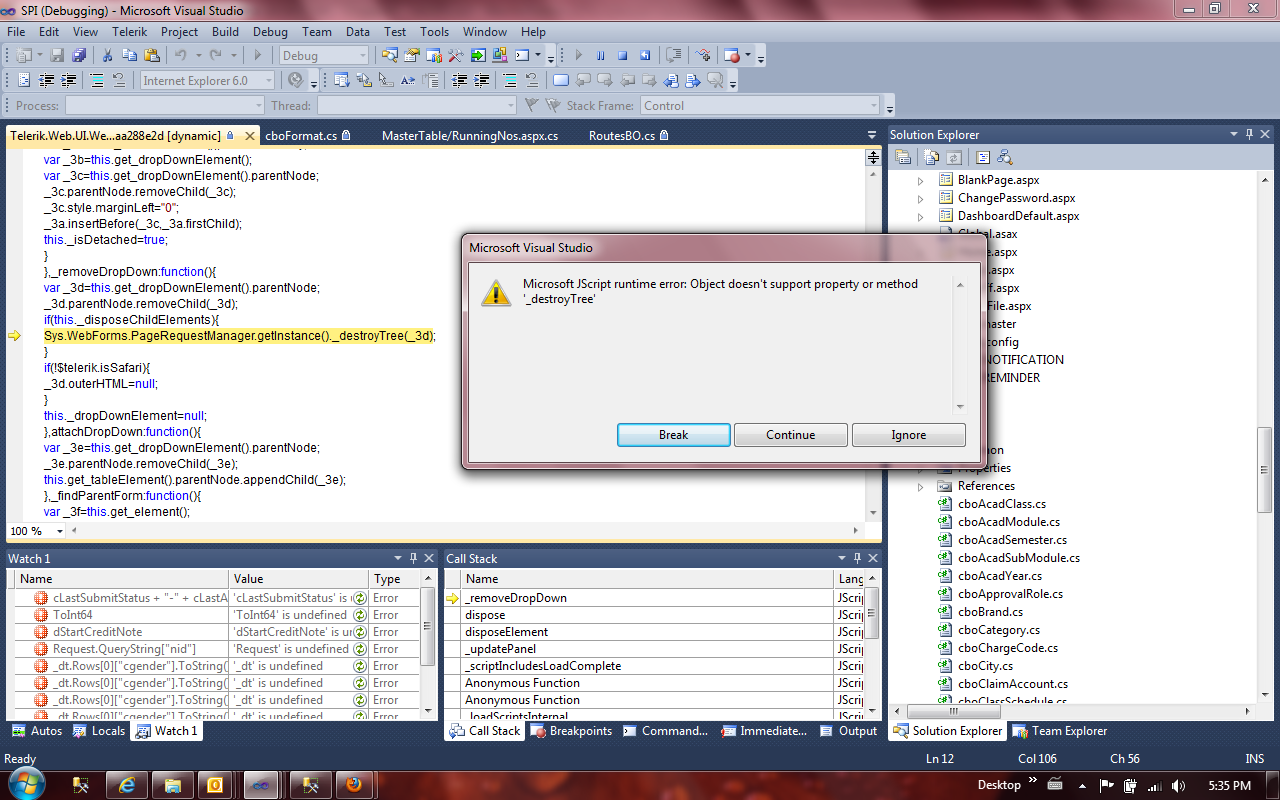
Task: Open the Thread dropdown
Action: (417, 105)
